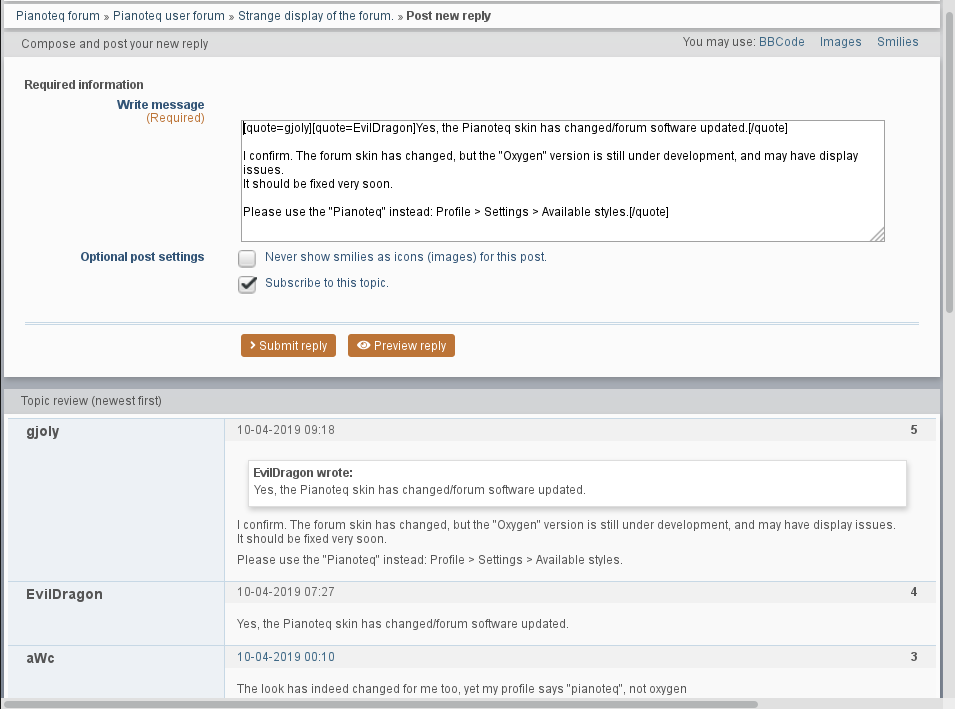Click the gjoly username in topic review
Viewport: 955px width, 709px height.
pos(43,432)
